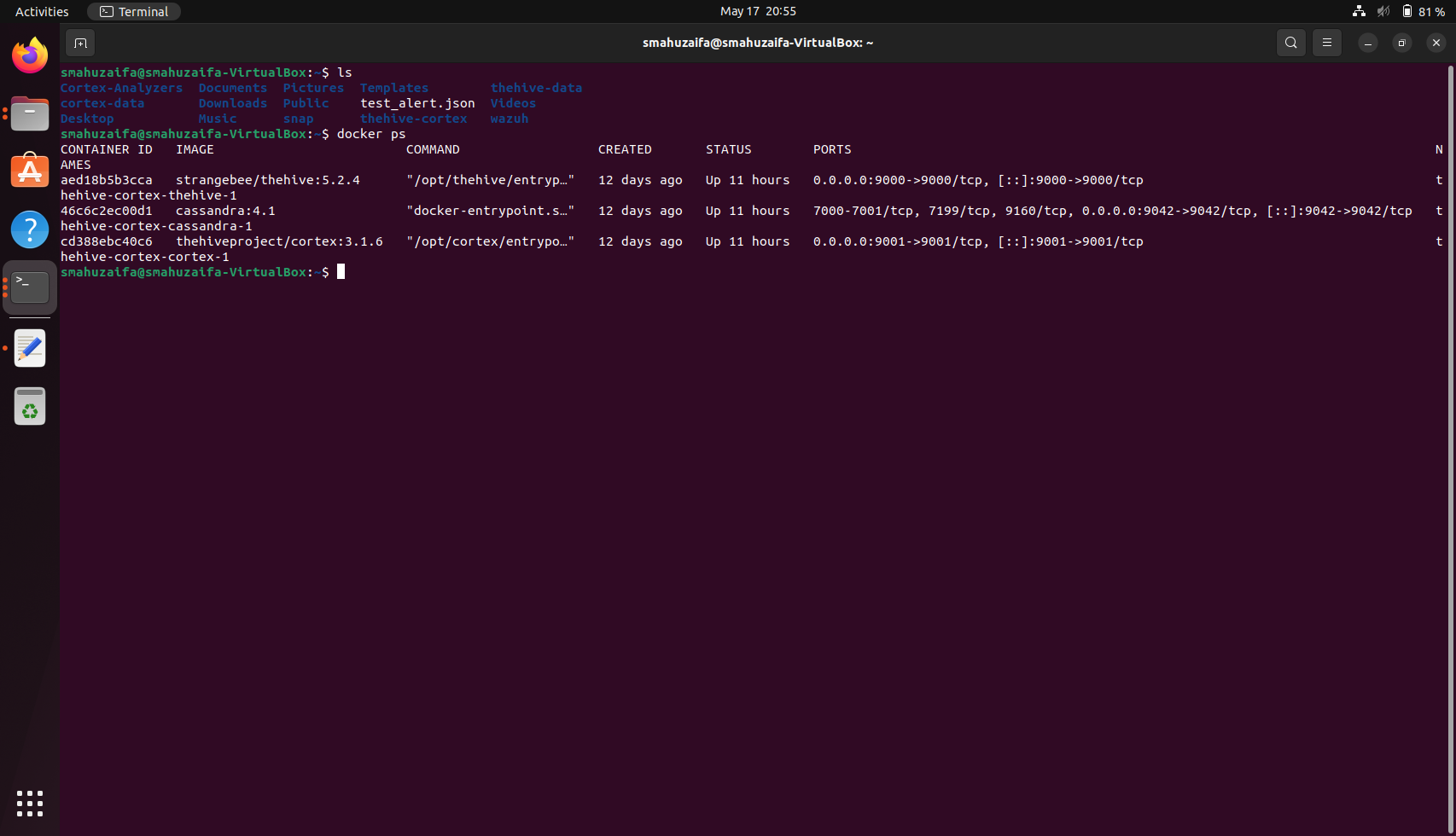Select the Terminal icon in dock
1456x836 pixels.
[x=30, y=287]
